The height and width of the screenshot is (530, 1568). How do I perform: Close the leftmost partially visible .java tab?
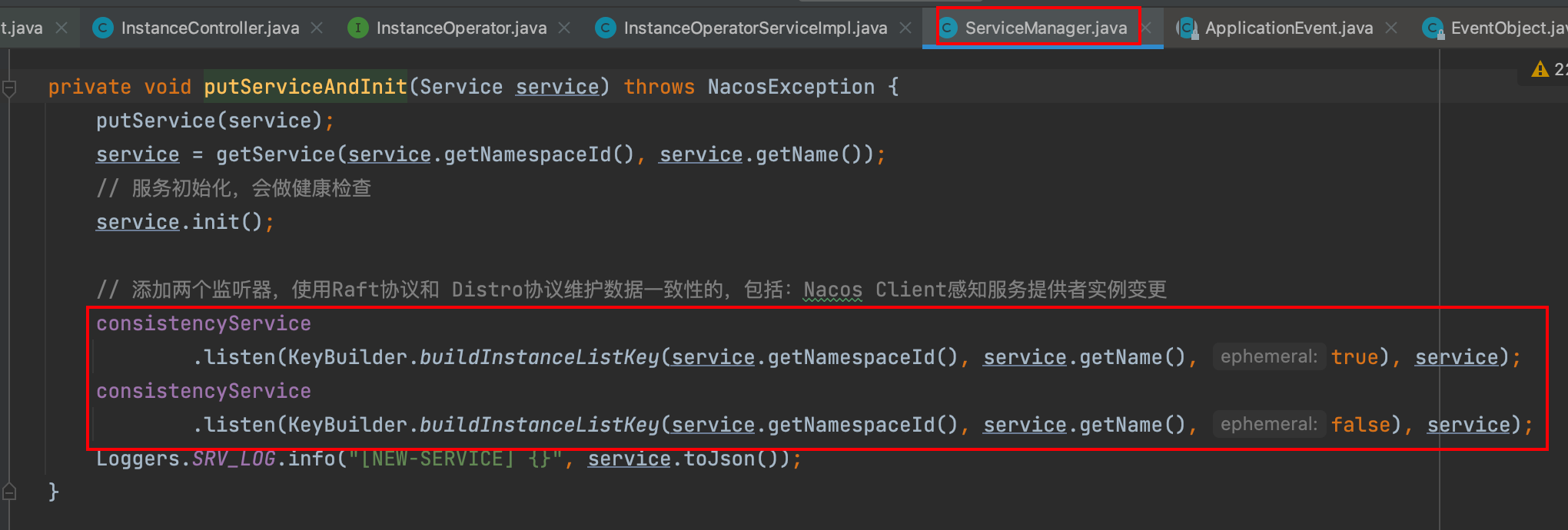click(62, 28)
